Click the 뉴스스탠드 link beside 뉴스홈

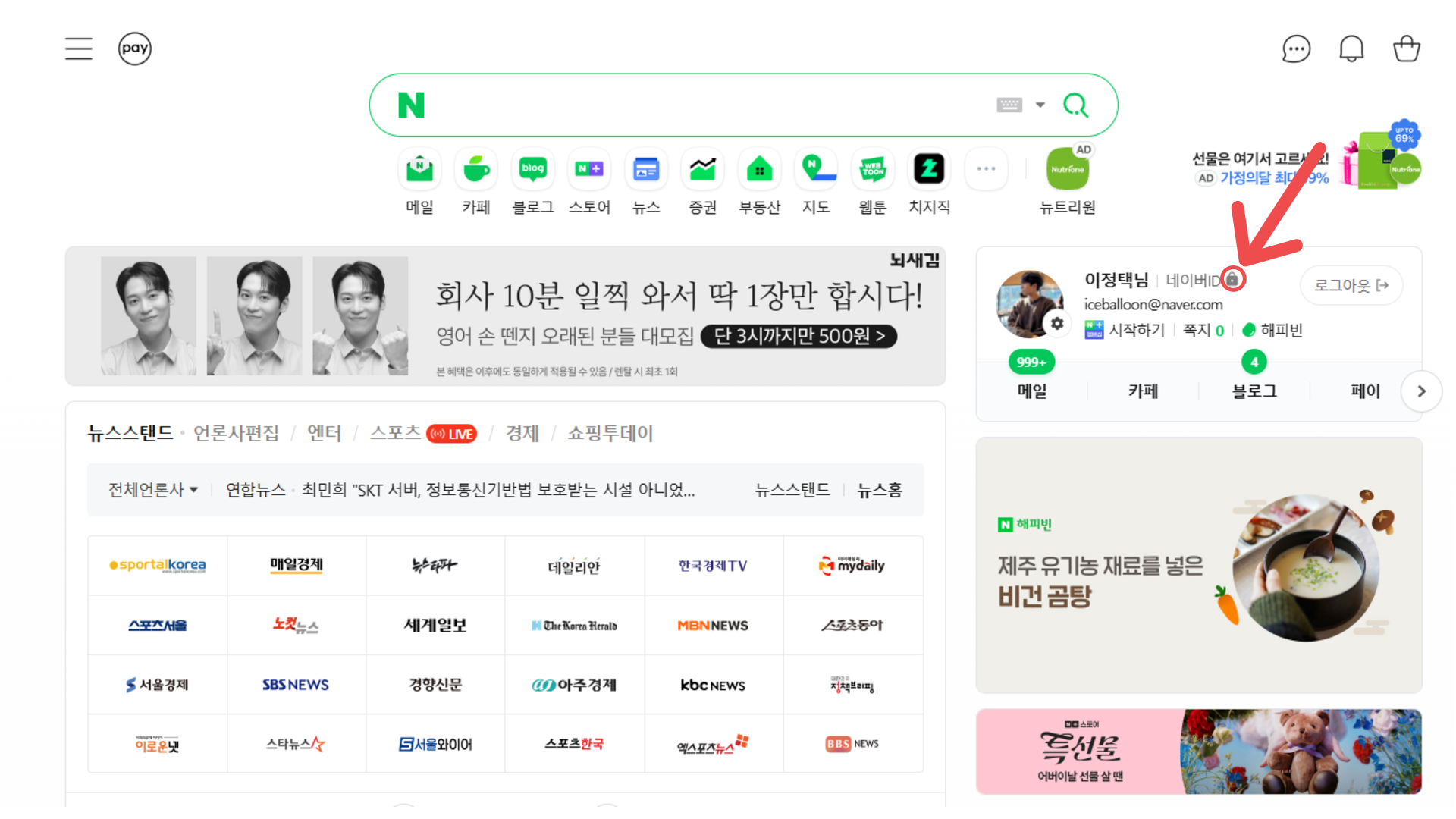click(x=792, y=490)
